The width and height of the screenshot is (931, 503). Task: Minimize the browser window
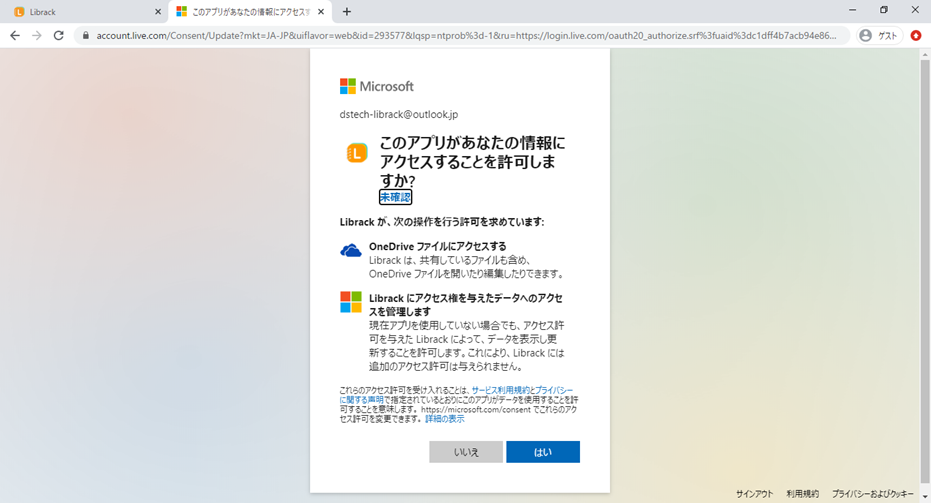[852, 10]
